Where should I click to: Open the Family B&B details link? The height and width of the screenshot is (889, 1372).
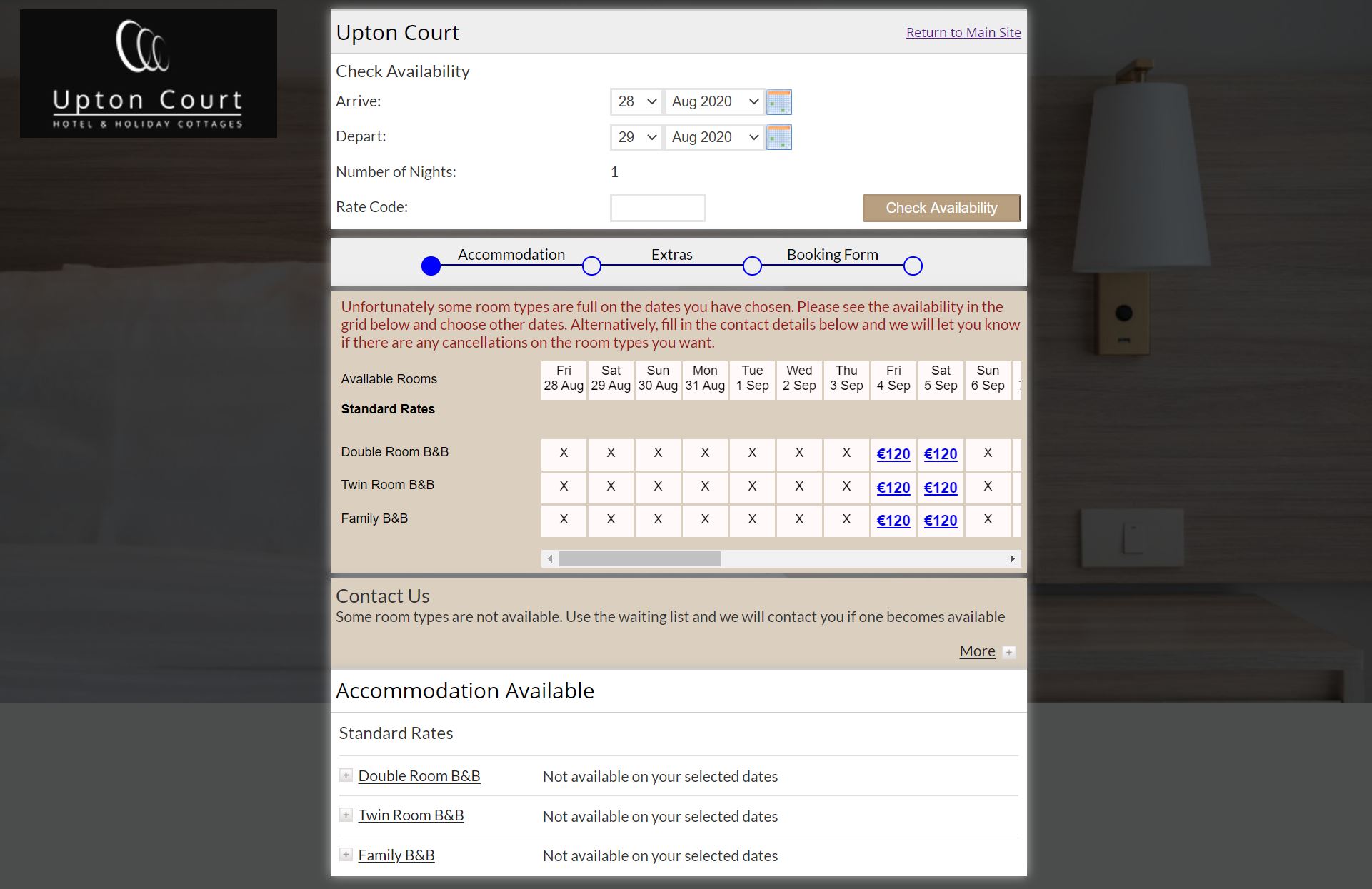pyautogui.click(x=396, y=855)
